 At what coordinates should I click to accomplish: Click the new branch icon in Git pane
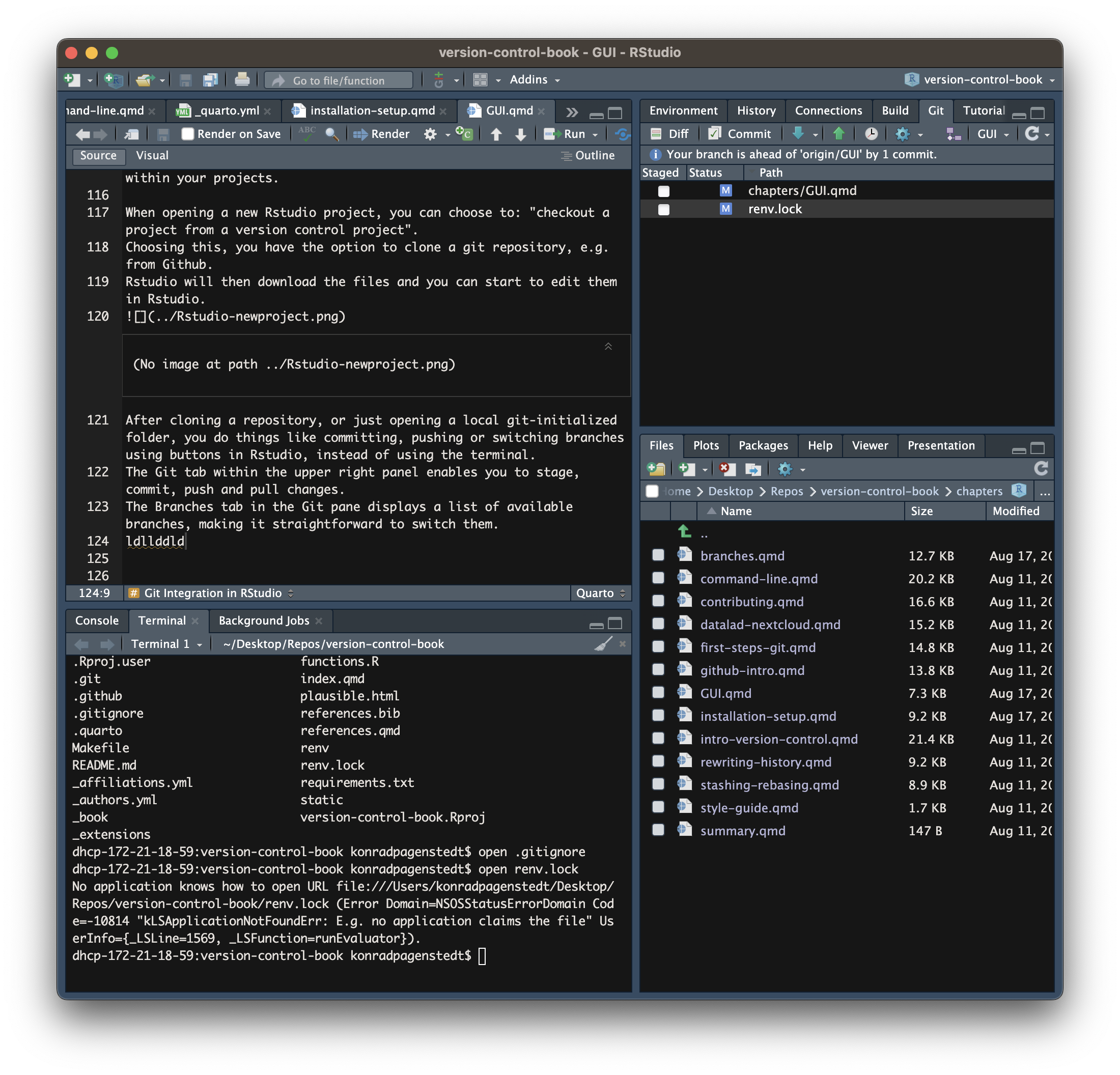pyautogui.click(x=953, y=134)
